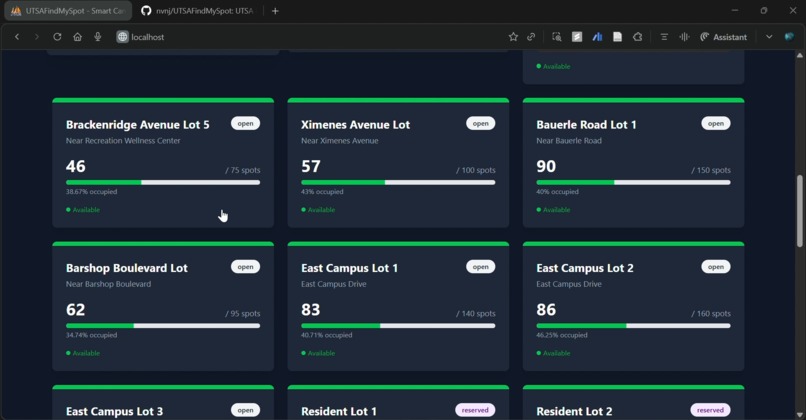The height and width of the screenshot is (420, 806).
Task: Switch to the nvnj/UTSAFindMySpot GitHub tab
Action: pyautogui.click(x=197, y=11)
